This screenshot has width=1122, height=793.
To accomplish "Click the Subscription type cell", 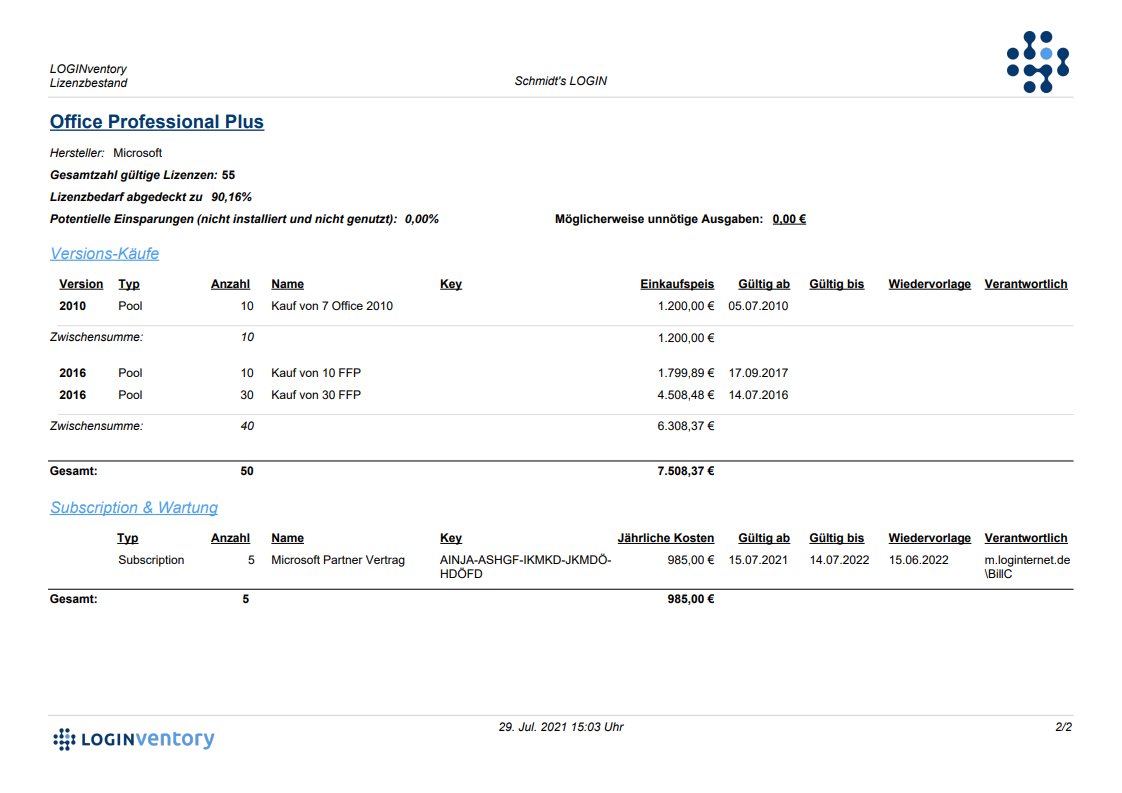I will tap(151, 560).
